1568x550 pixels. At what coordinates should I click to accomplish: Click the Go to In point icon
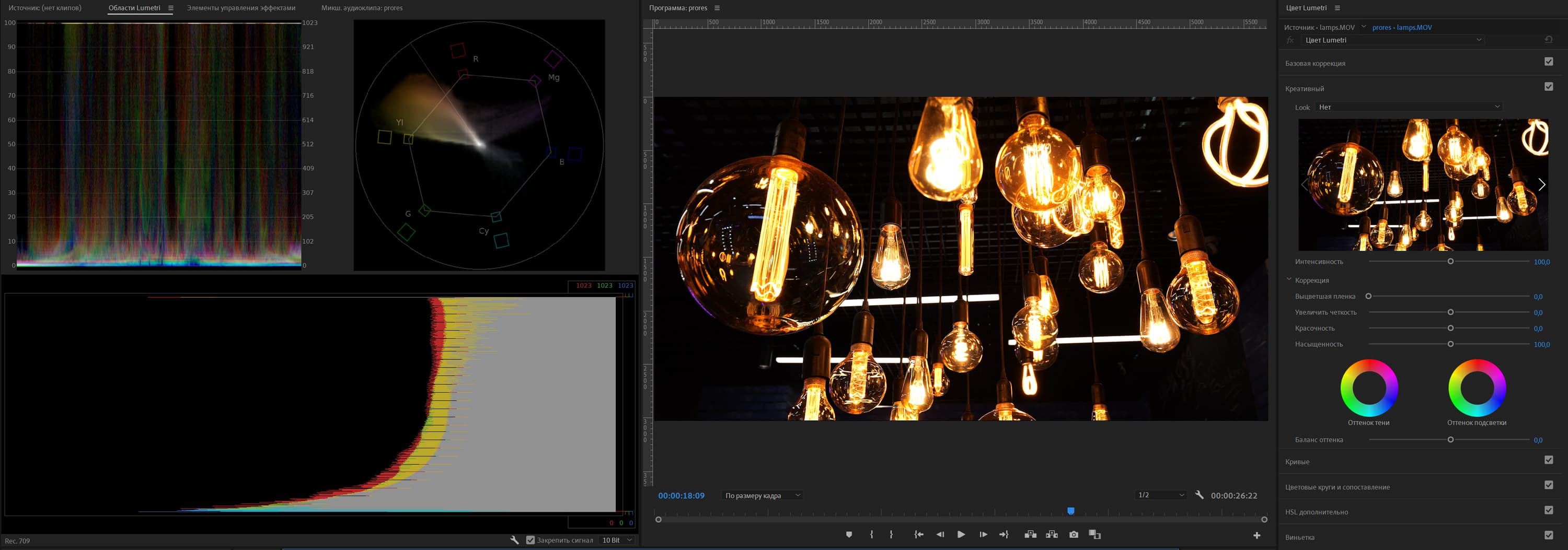click(x=918, y=535)
